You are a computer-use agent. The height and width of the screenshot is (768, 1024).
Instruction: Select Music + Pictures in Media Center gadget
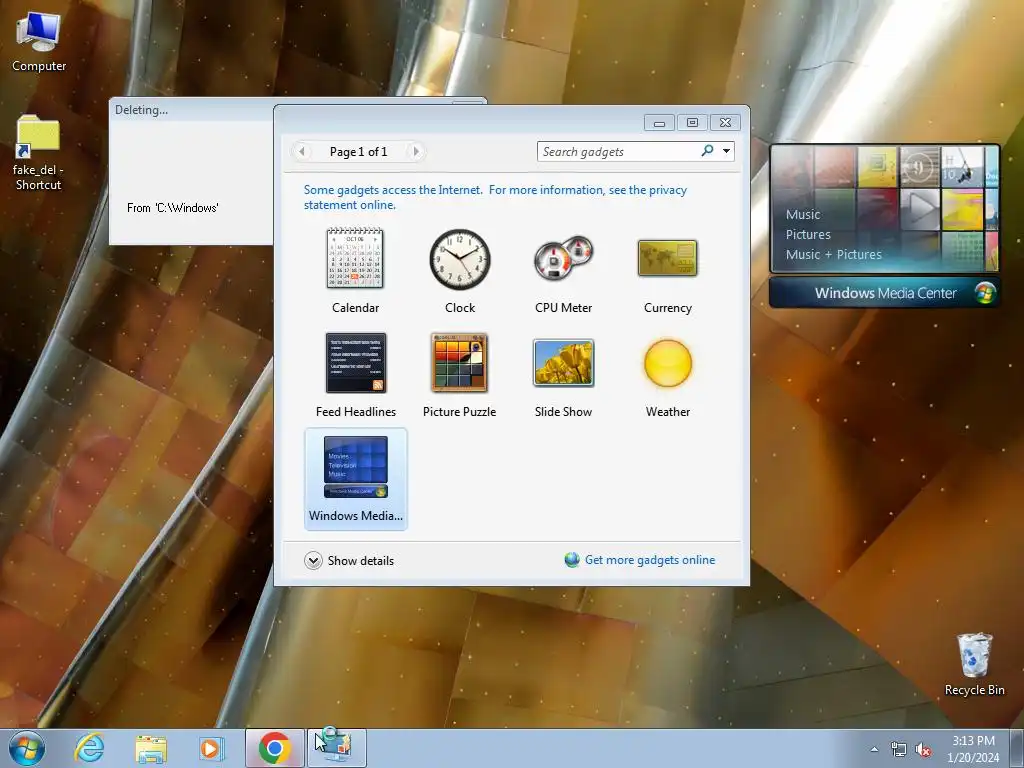833,254
